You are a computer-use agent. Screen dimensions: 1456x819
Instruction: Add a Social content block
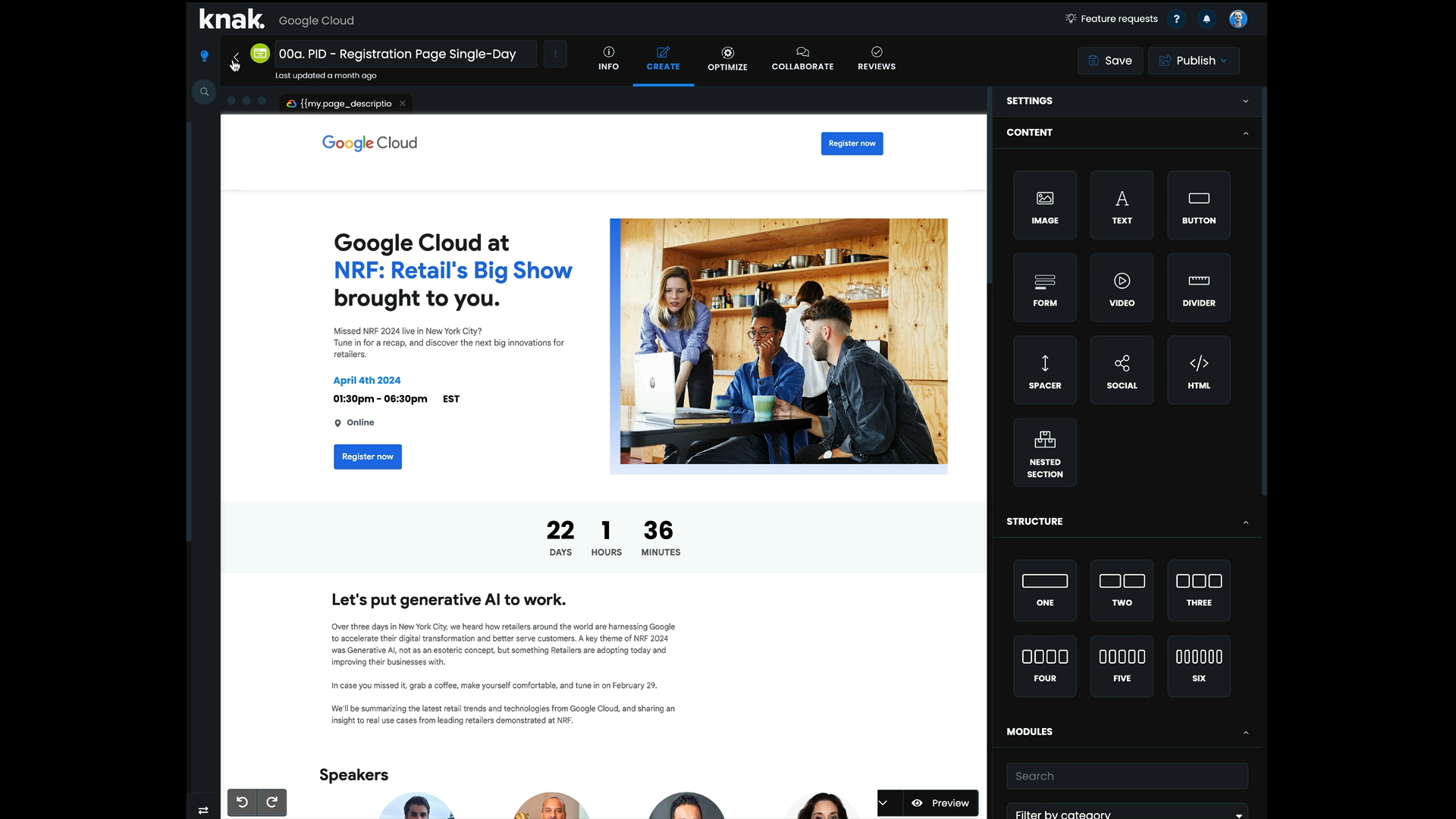(1122, 370)
